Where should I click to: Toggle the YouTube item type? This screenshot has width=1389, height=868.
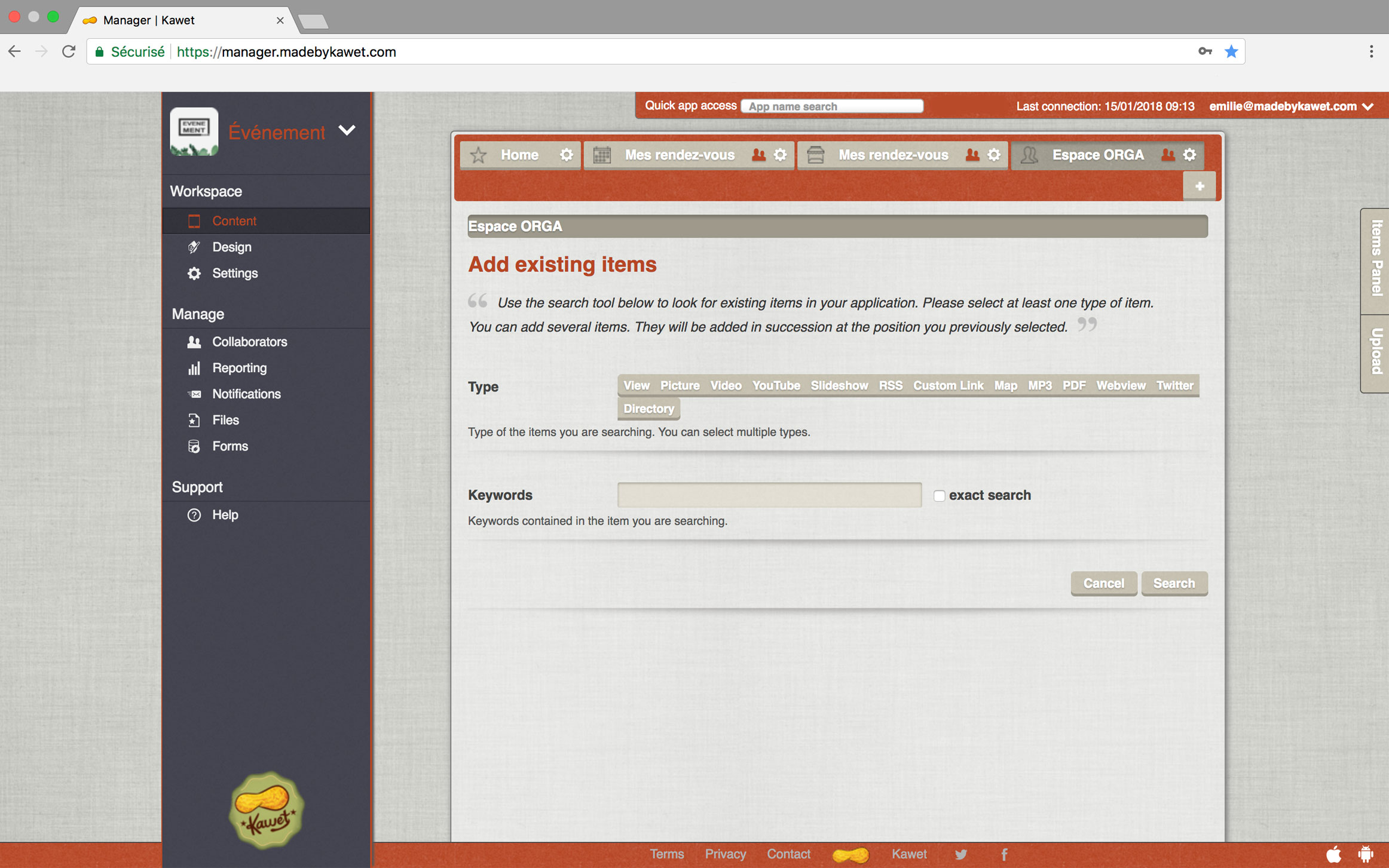pos(775,385)
